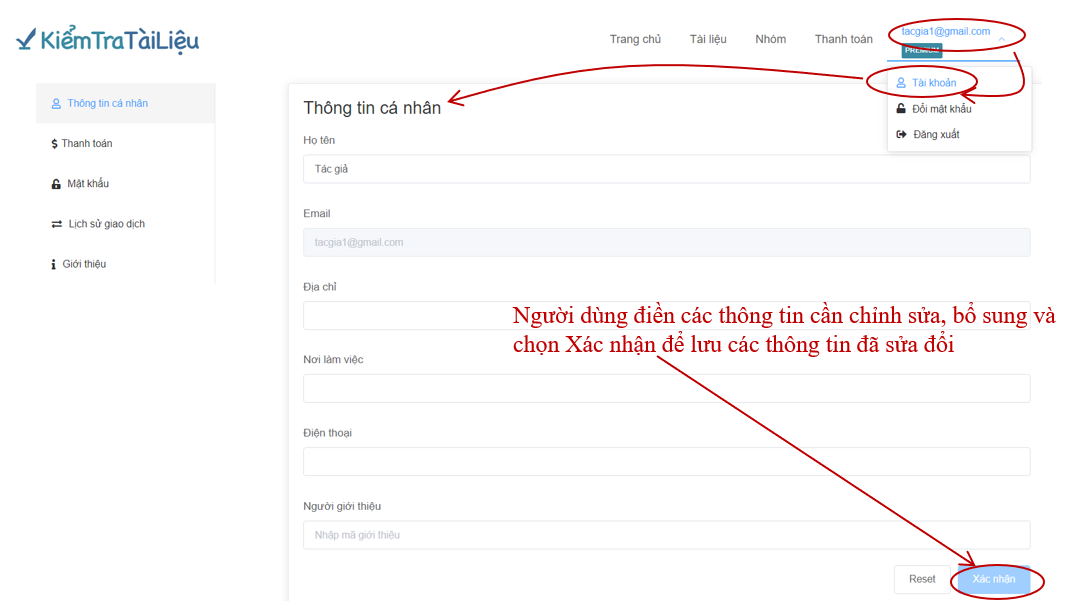Click the KiểmTraTàiLiệu logo
Screen dimensions: 1065x604
tap(107, 40)
